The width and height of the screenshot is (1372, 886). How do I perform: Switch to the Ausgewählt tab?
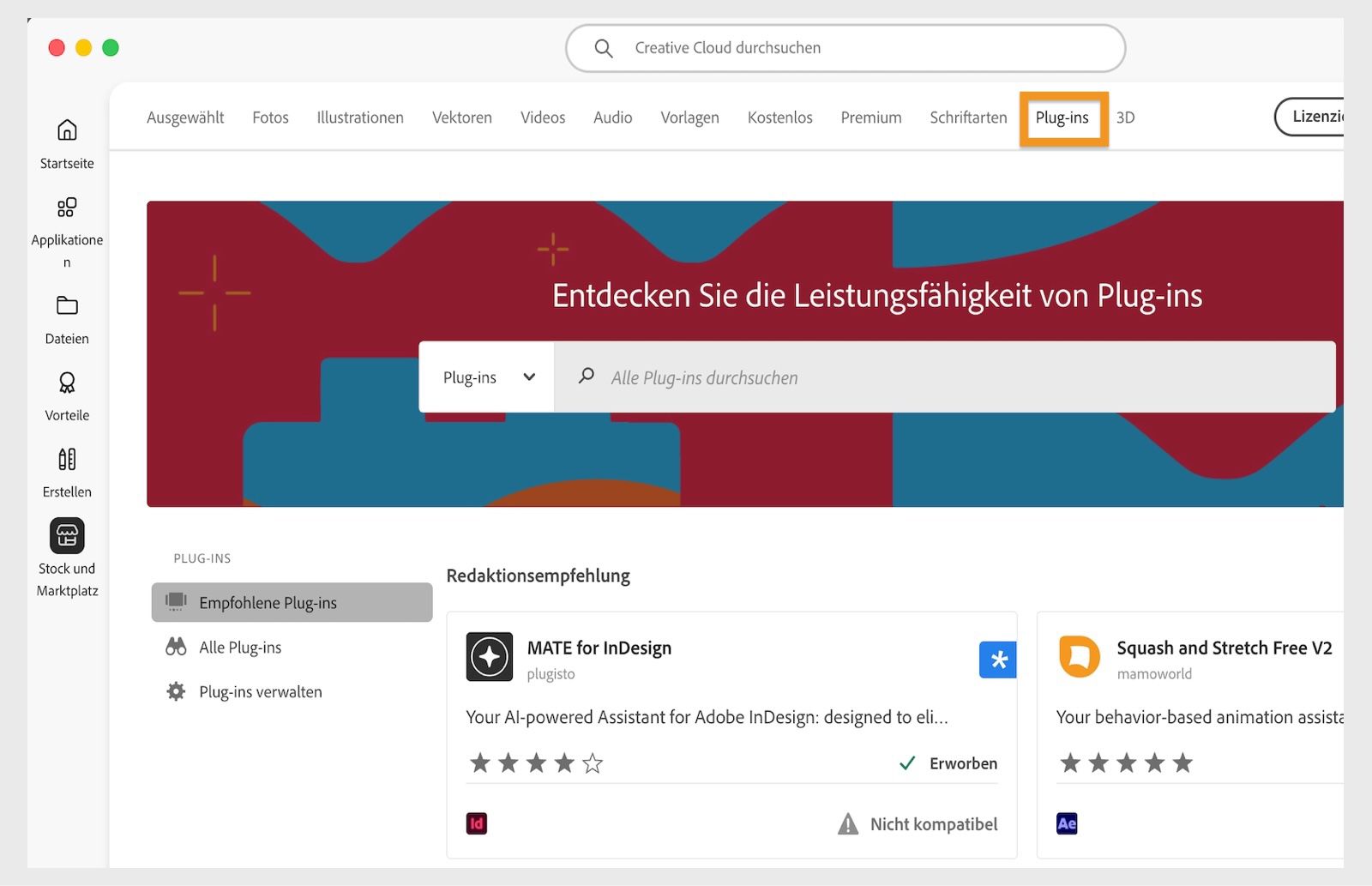click(185, 118)
